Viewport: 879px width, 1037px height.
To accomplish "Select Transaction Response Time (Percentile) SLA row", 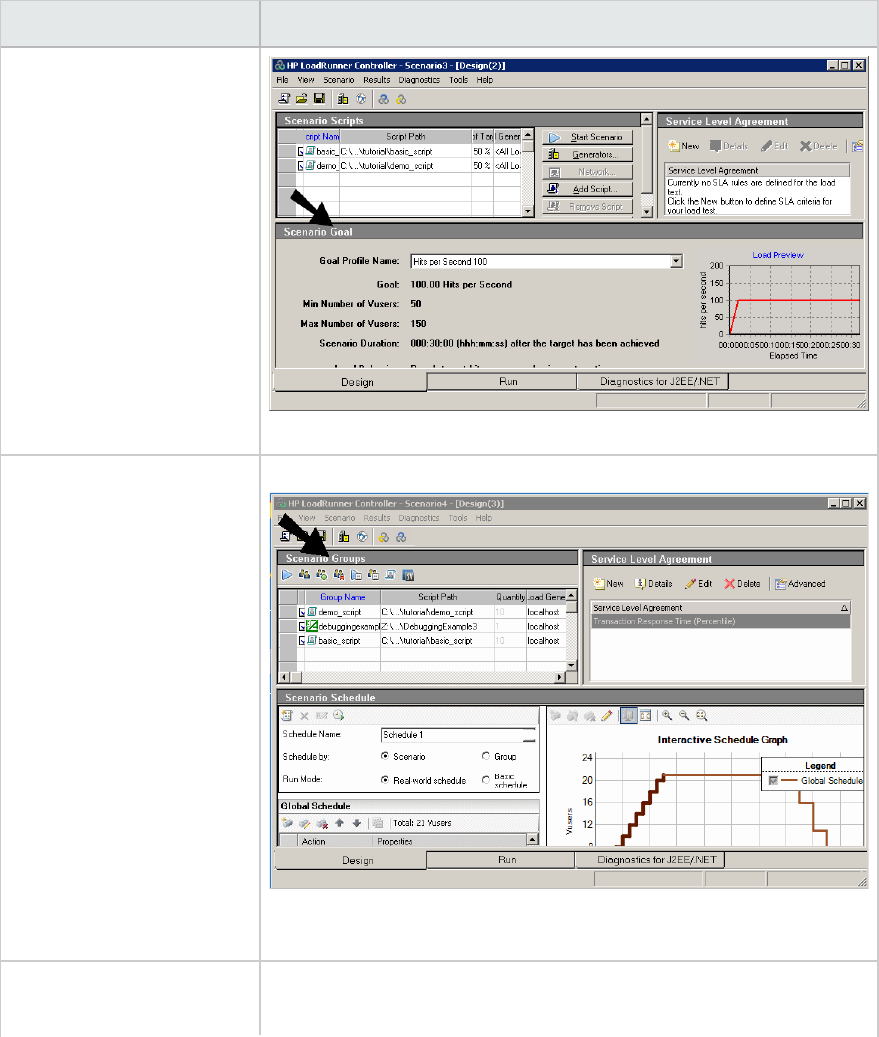I will pos(720,622).
